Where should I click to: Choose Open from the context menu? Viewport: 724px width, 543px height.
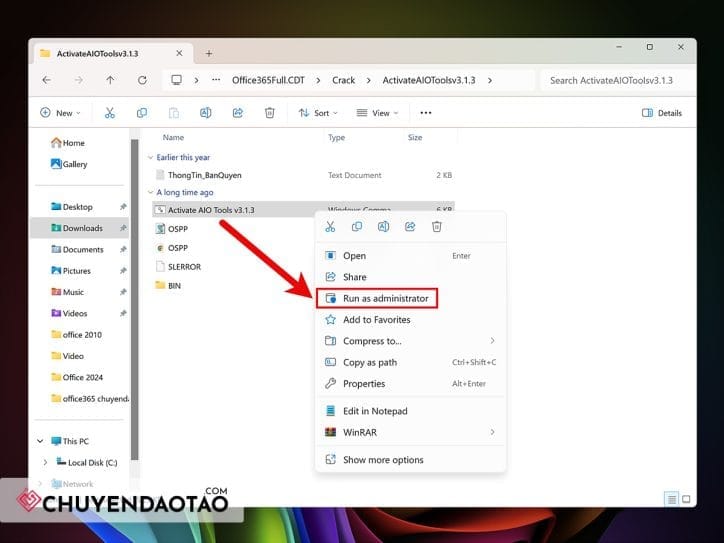tap(410, 256)
